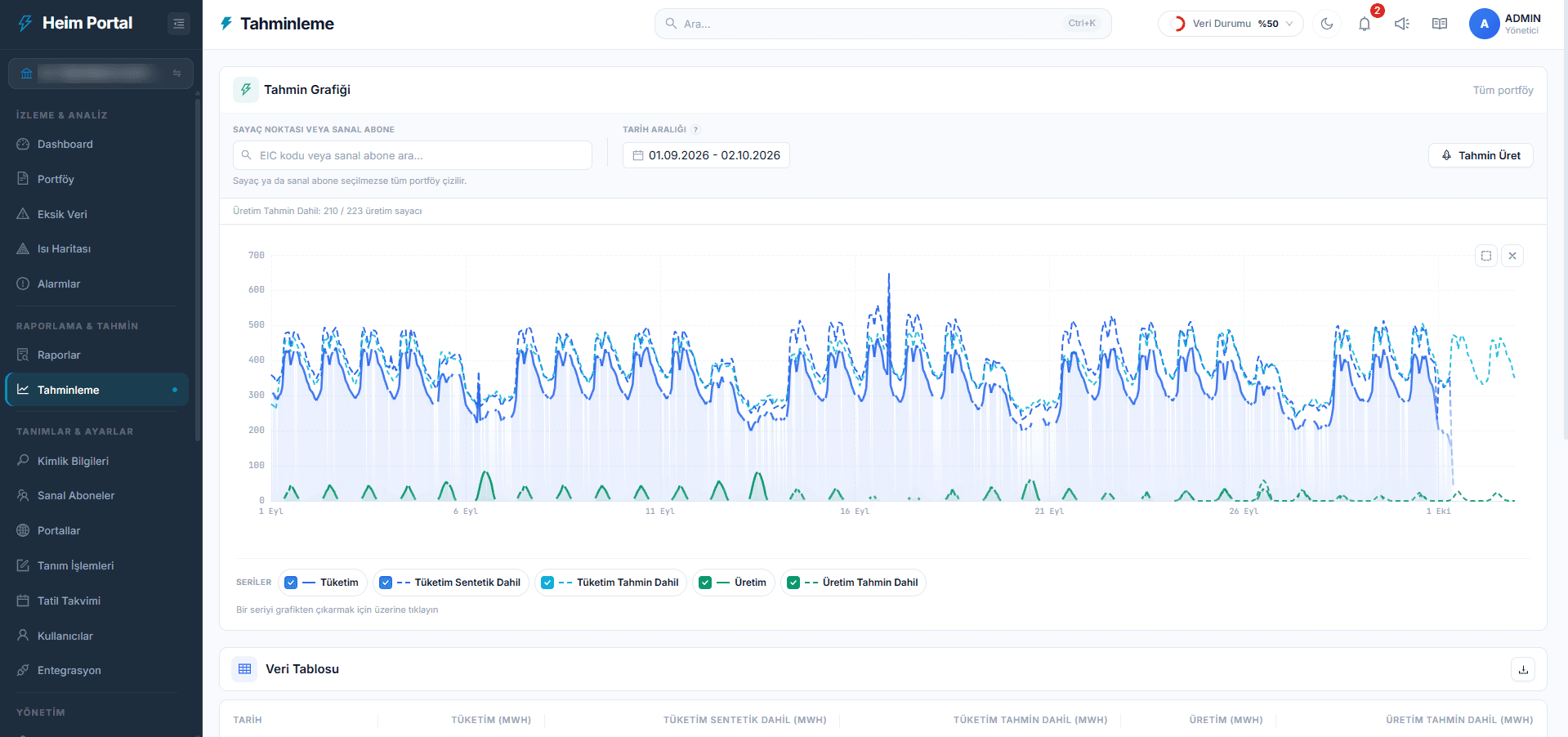Close the chart with the X icon
This screenshot has height=737, width=1568.
point(1512,256)
